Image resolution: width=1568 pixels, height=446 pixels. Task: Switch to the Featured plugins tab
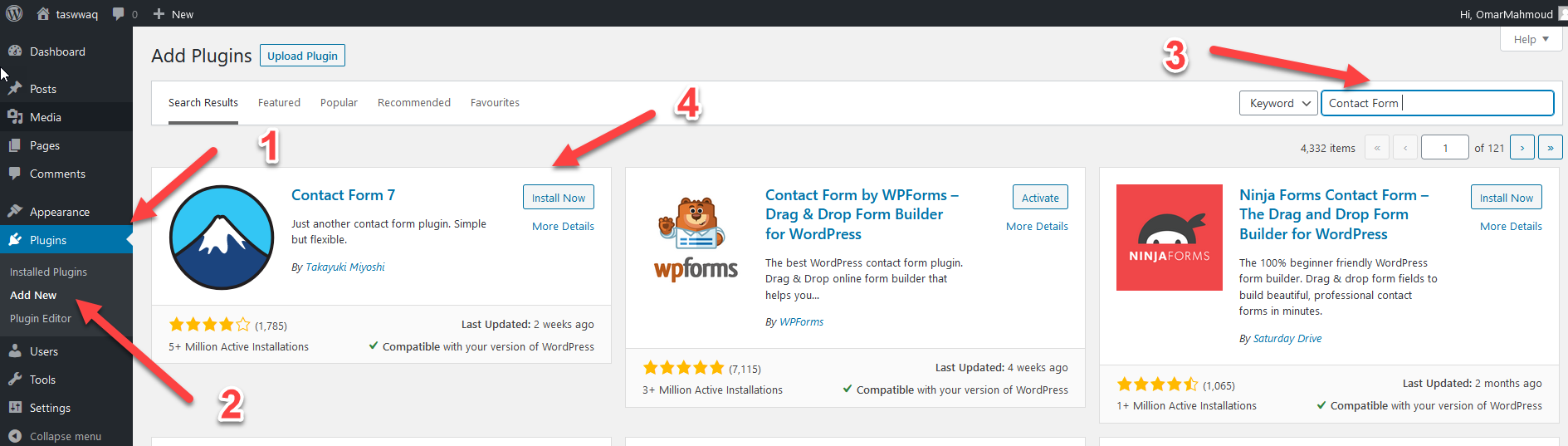[x=279, y=102]
